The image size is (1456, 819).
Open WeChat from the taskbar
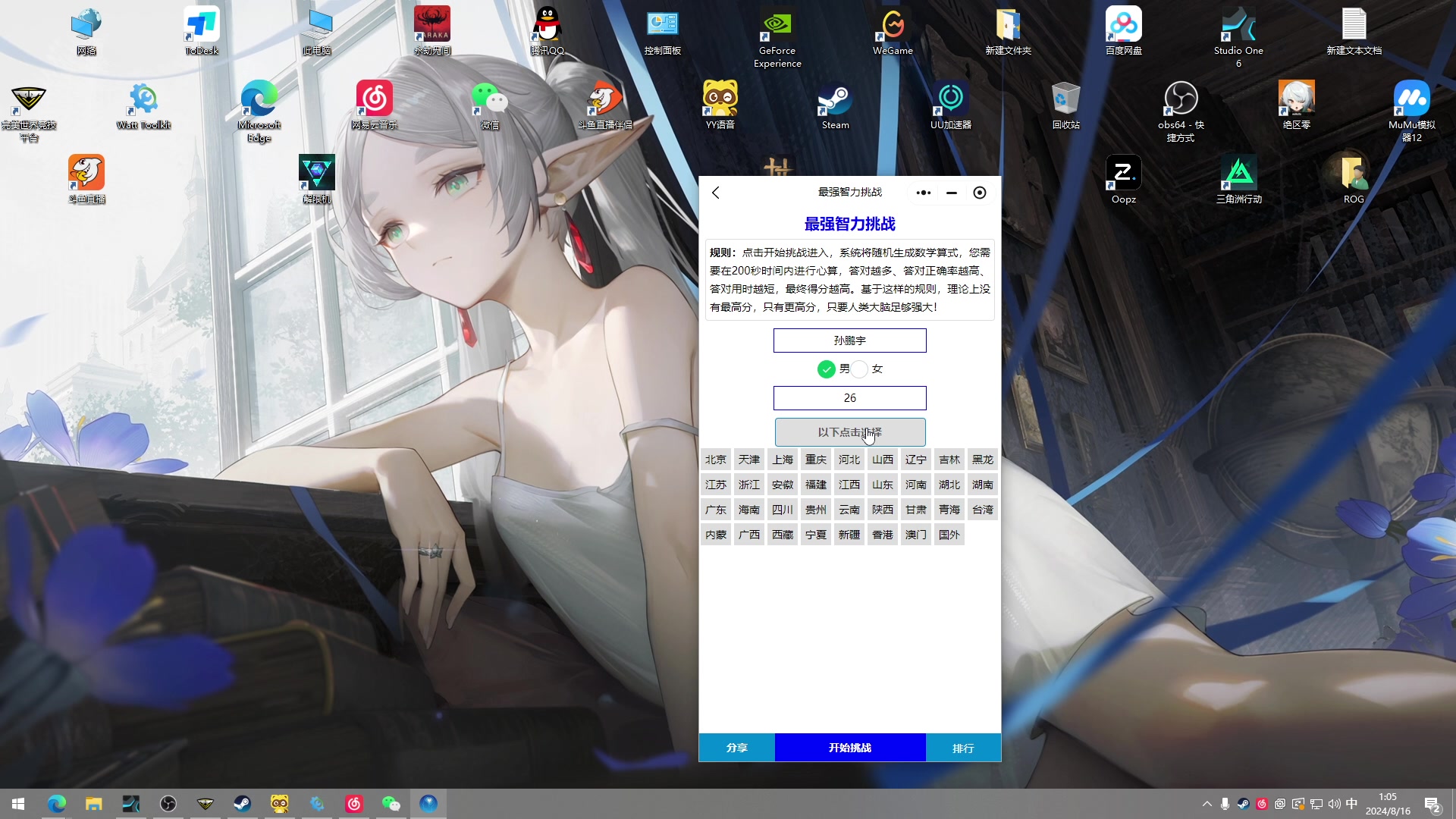coord(391,804)
